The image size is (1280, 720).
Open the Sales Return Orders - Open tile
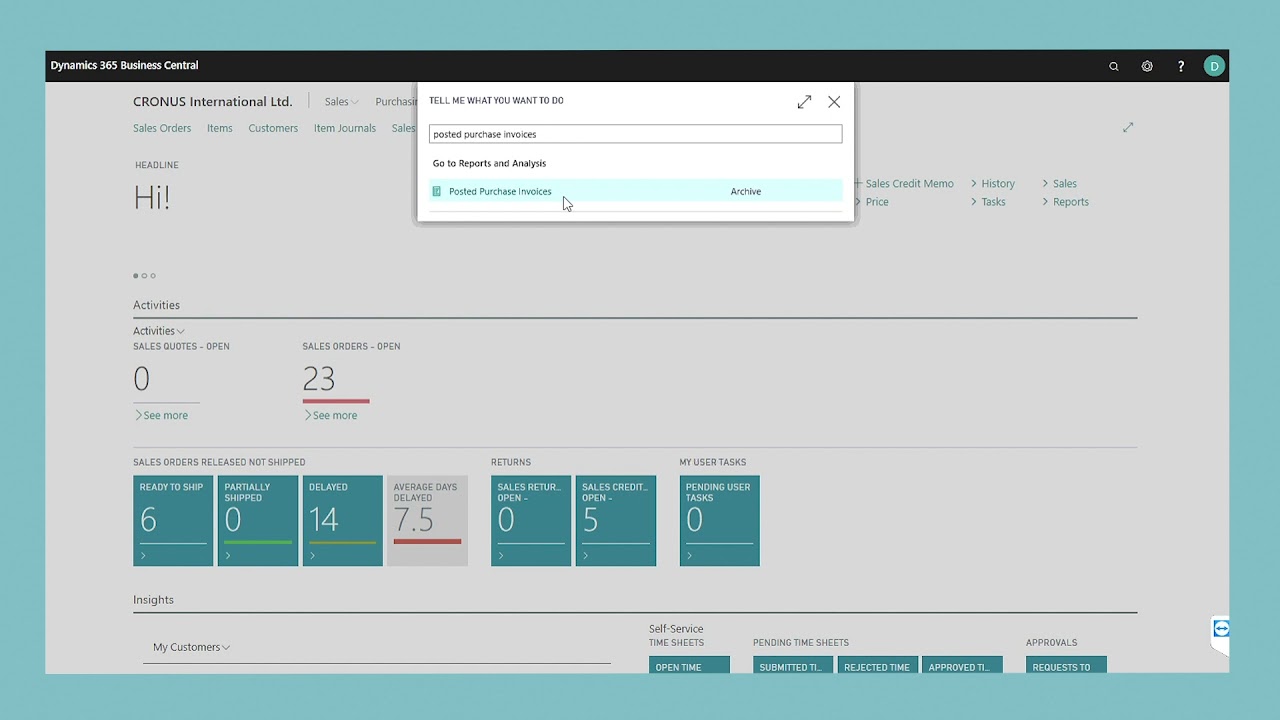531,521
